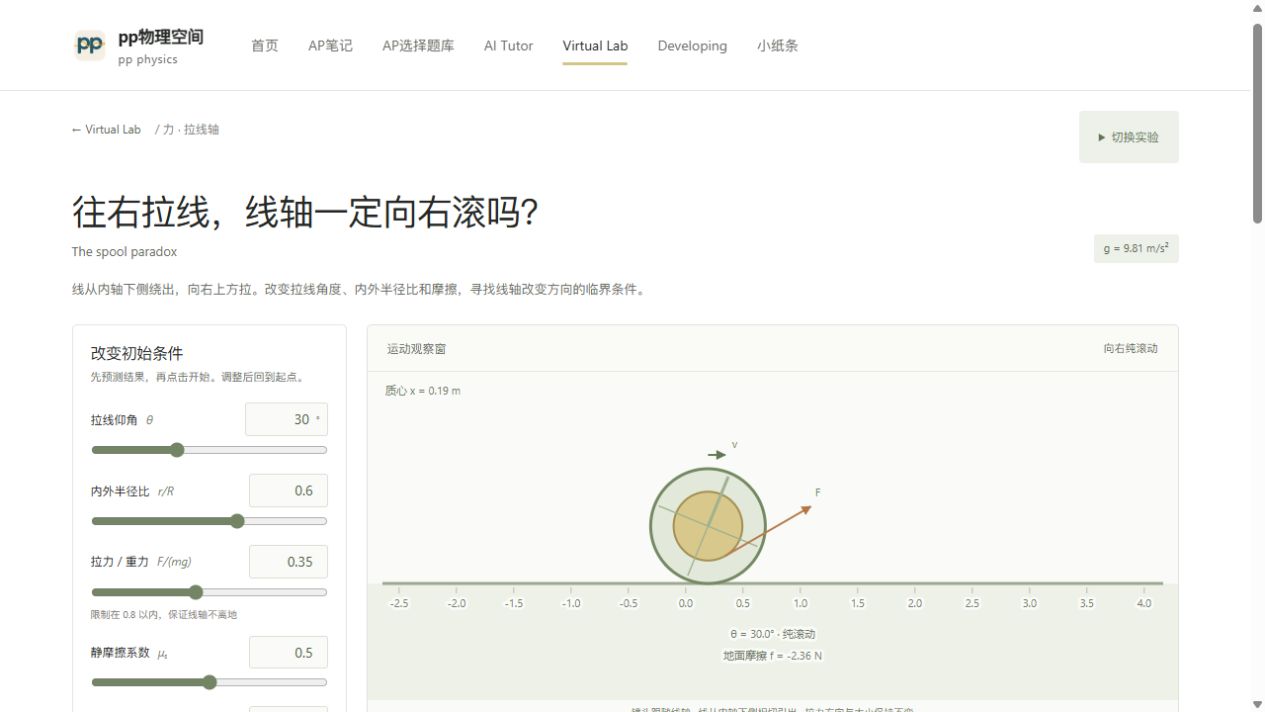Click the pp physics logo icon
This screenshot has height=712, width=1265.
click(x=90, y=45)
